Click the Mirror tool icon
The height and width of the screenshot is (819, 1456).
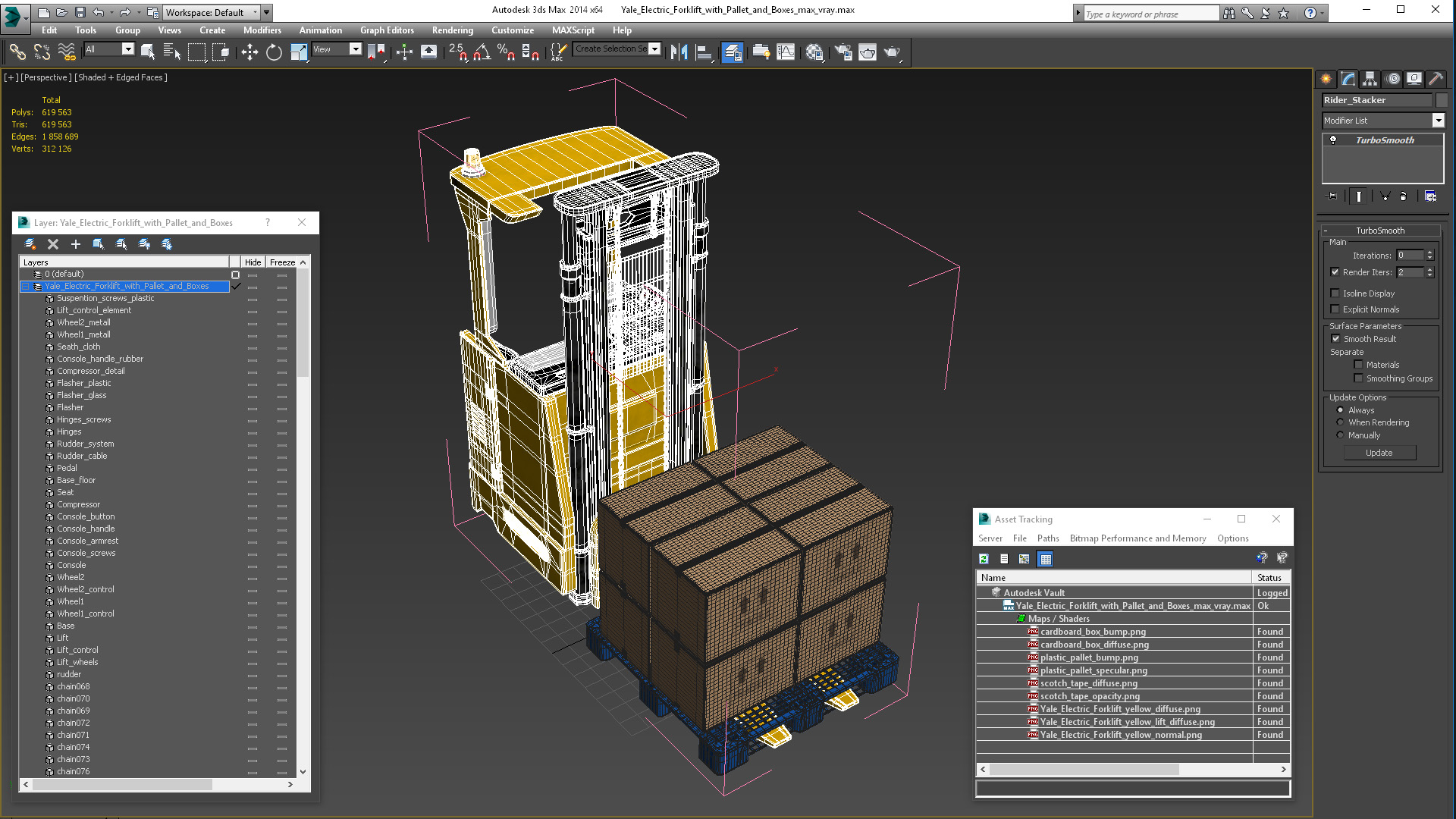pyautogui.click(x=679, y=52)
